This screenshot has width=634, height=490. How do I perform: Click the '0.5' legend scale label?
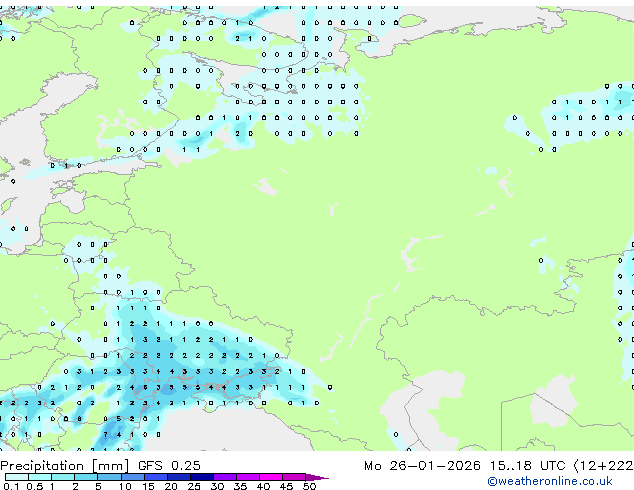(x=34, y=486)
